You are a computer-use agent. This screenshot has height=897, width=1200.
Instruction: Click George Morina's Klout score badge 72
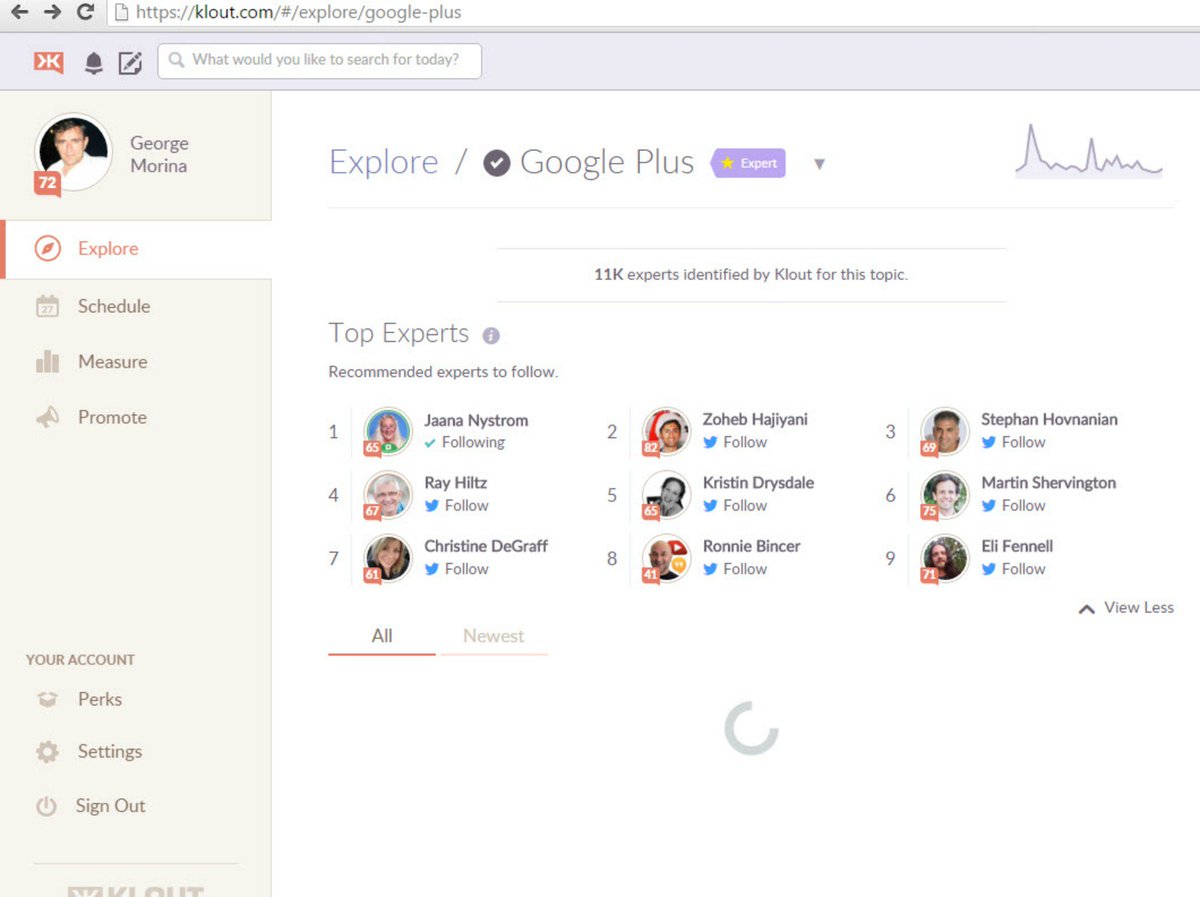tap(48, 184)
